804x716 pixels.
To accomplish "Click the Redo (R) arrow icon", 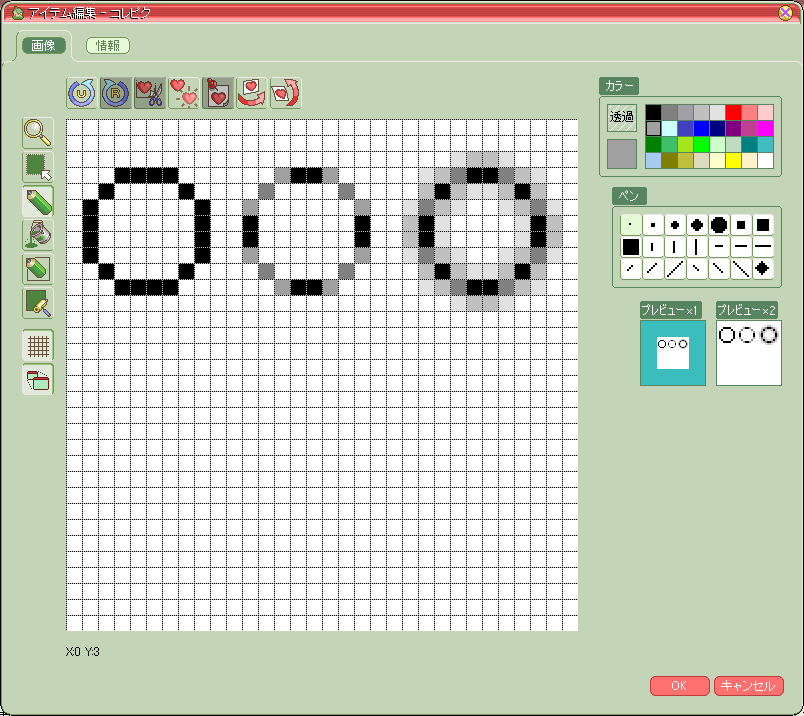I will tap(116, 93).
